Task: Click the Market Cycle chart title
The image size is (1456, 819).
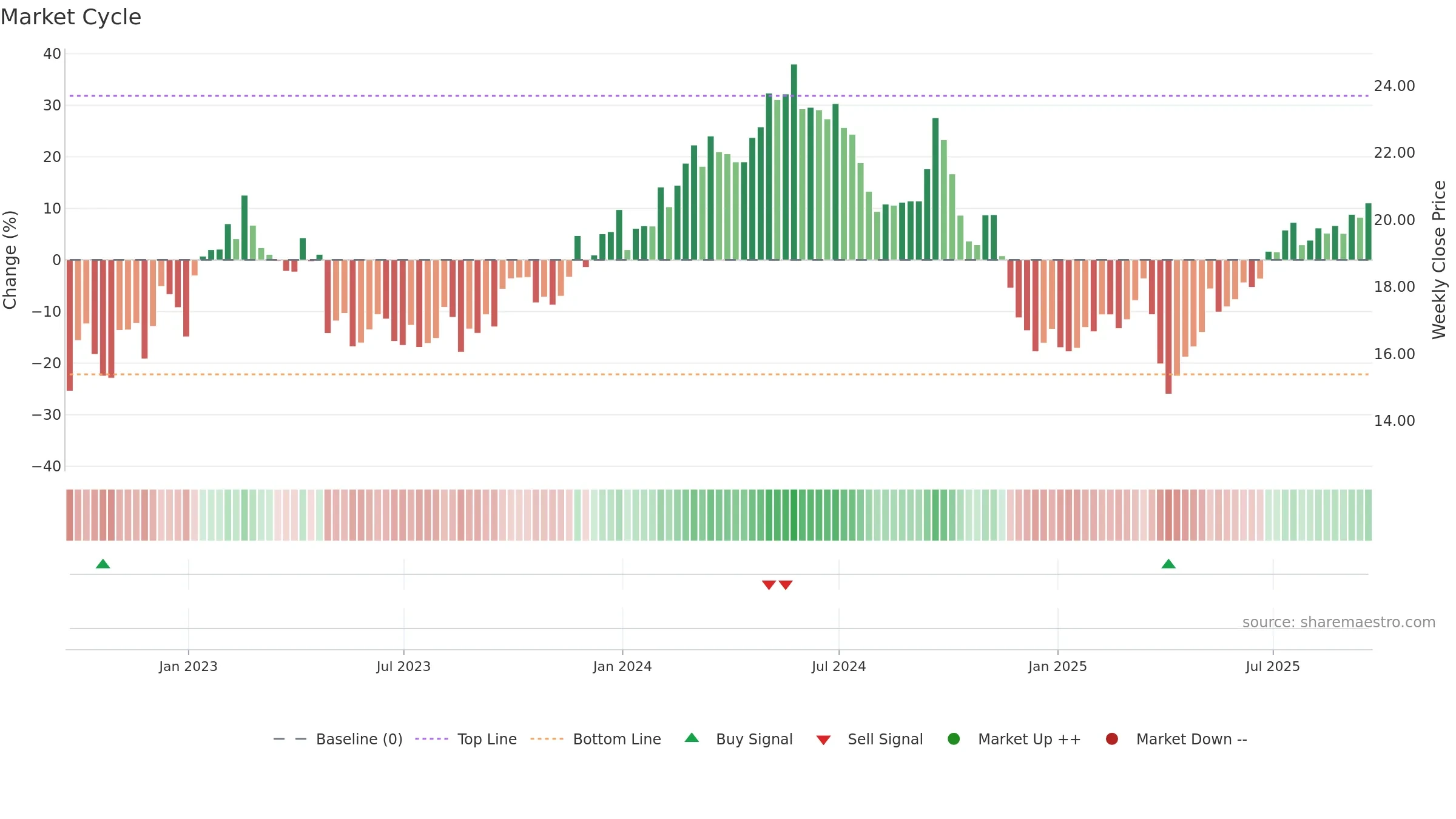Action: (71, 17)
